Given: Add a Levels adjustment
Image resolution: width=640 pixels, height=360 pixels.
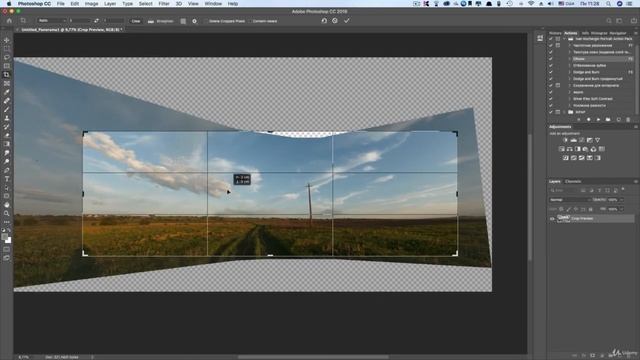Looking at the screenshot, I should point(573,140).
